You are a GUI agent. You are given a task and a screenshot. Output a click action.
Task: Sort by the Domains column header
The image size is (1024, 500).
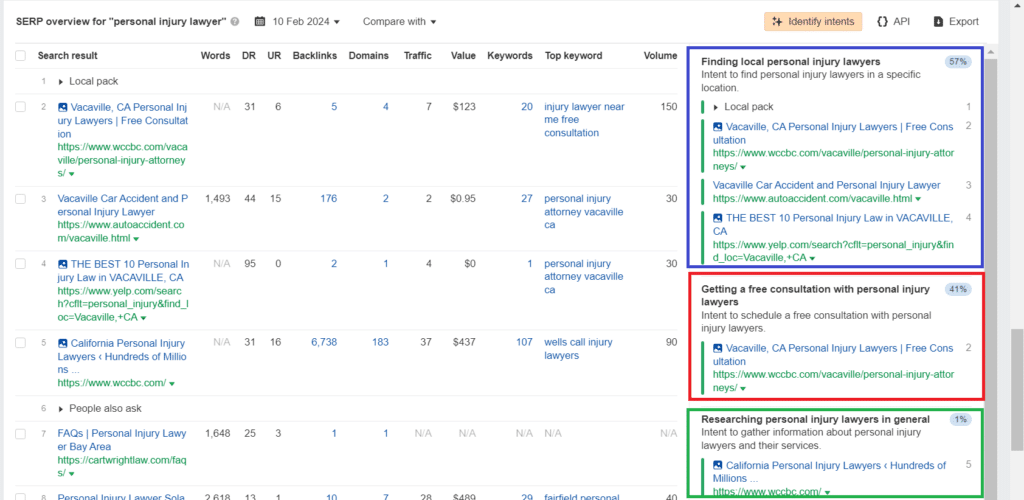click(x=370, y=55)
